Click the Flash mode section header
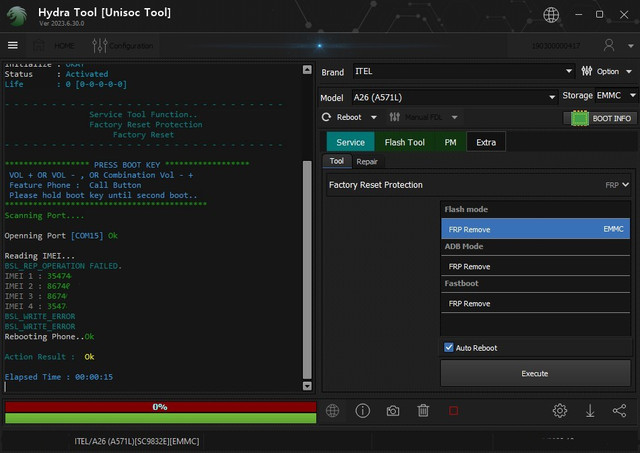Image resolution: width=640 pixels, height=453 pixels. tap(466, 209)
